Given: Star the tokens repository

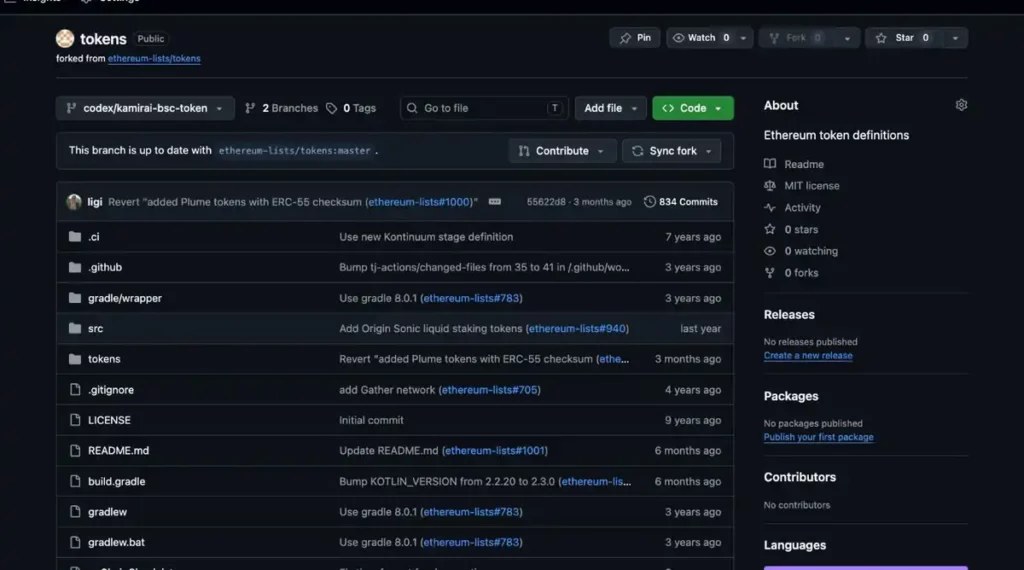Looking at the screenshot, I should (x=904, y=38).
